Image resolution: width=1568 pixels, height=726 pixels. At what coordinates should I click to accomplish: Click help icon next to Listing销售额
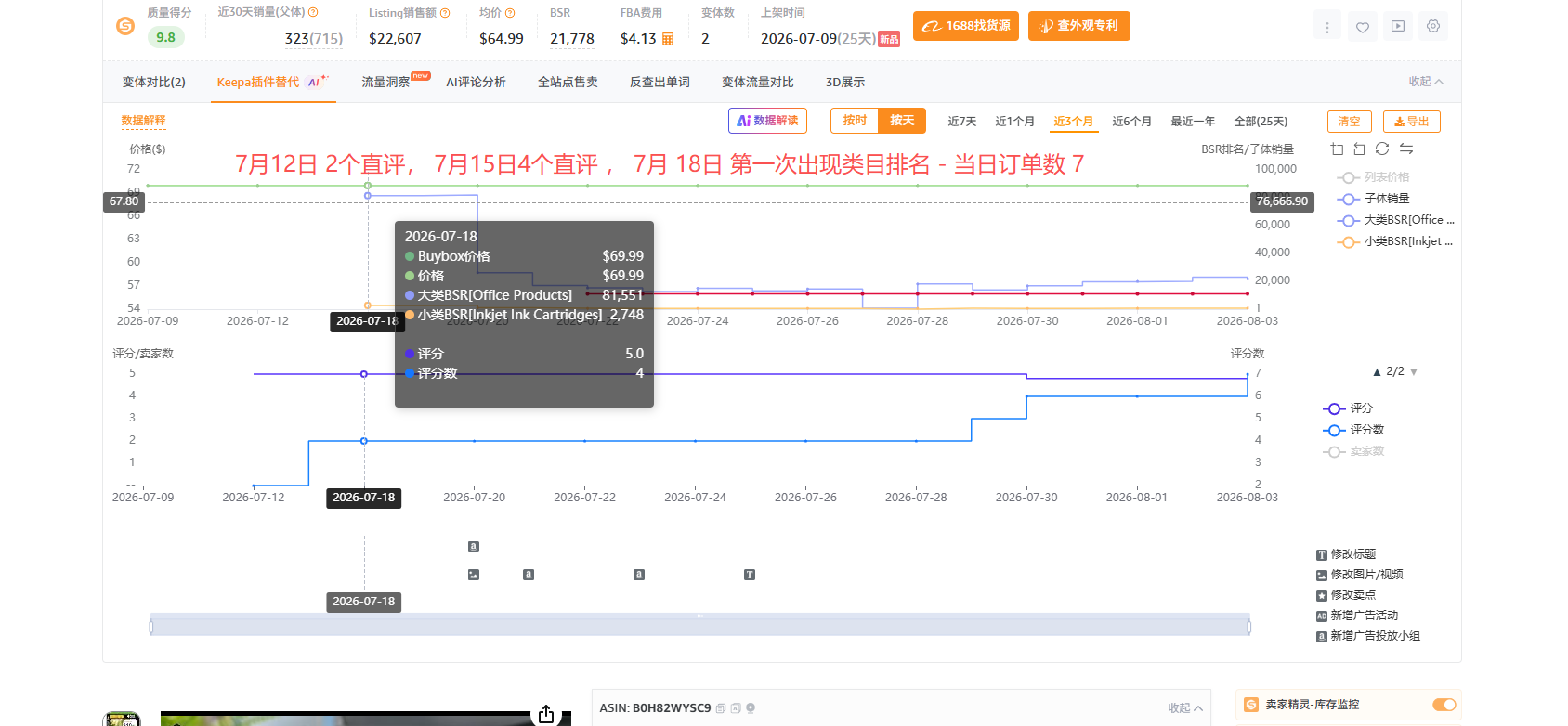pyautogui.click(x=445, y=13)
